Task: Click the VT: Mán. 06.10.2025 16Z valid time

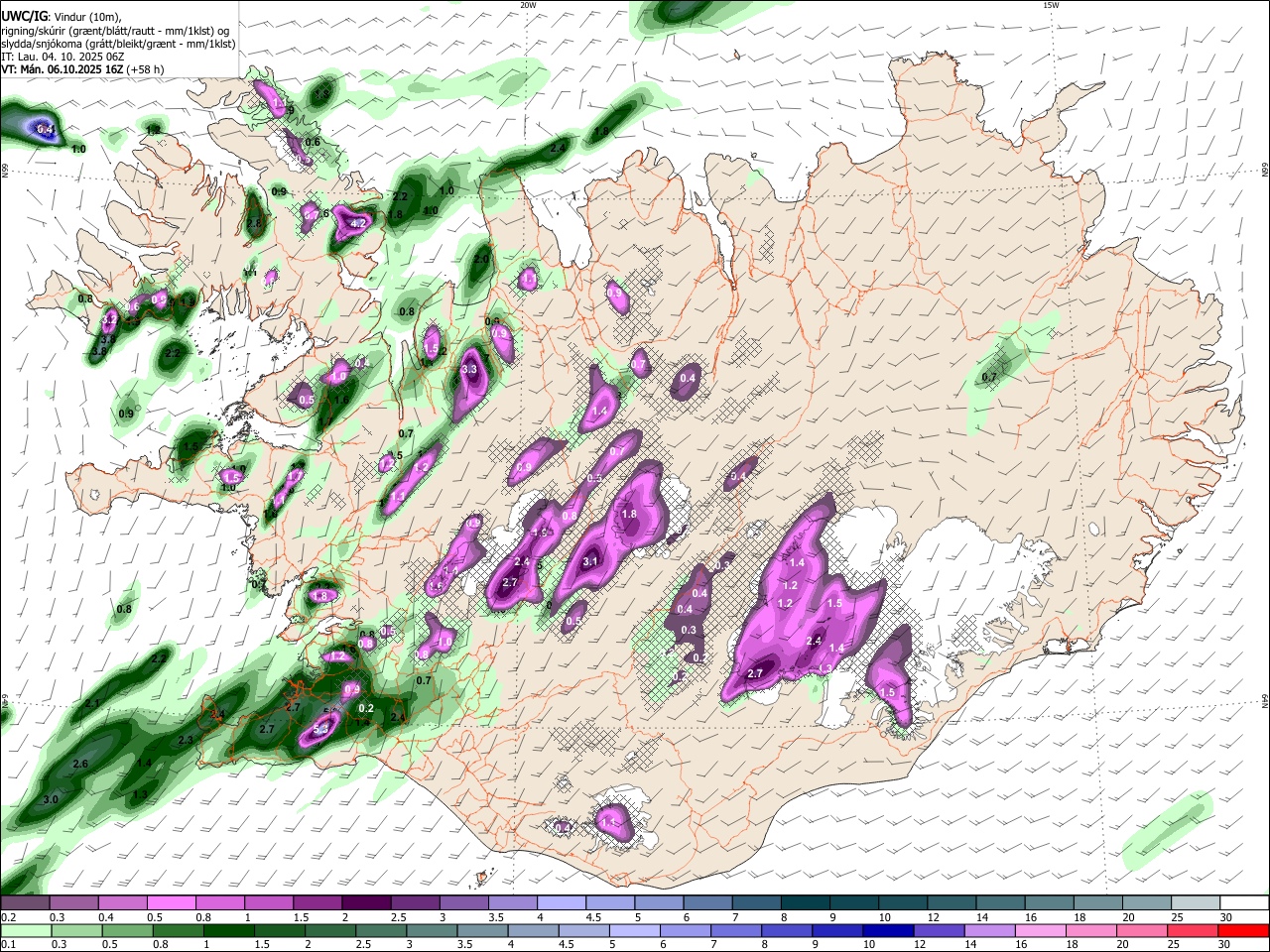Action: pos(63,69)
